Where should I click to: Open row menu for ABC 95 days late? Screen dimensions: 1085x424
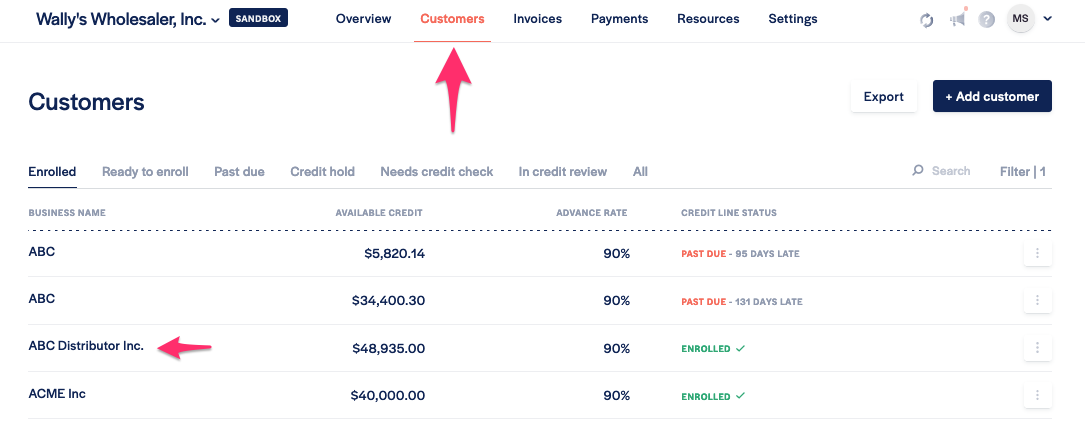click(x=1037, y=254)
